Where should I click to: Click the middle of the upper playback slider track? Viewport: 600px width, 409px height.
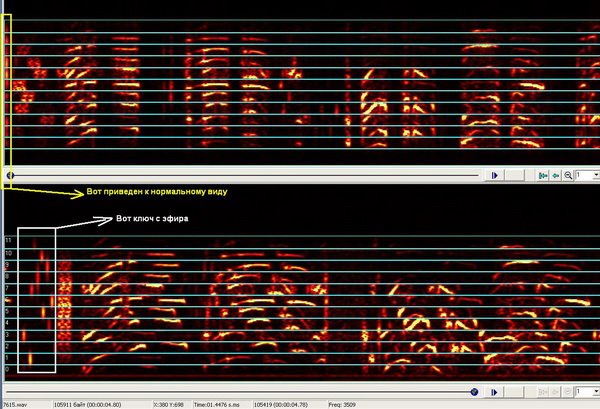click(x=243, y=176)
